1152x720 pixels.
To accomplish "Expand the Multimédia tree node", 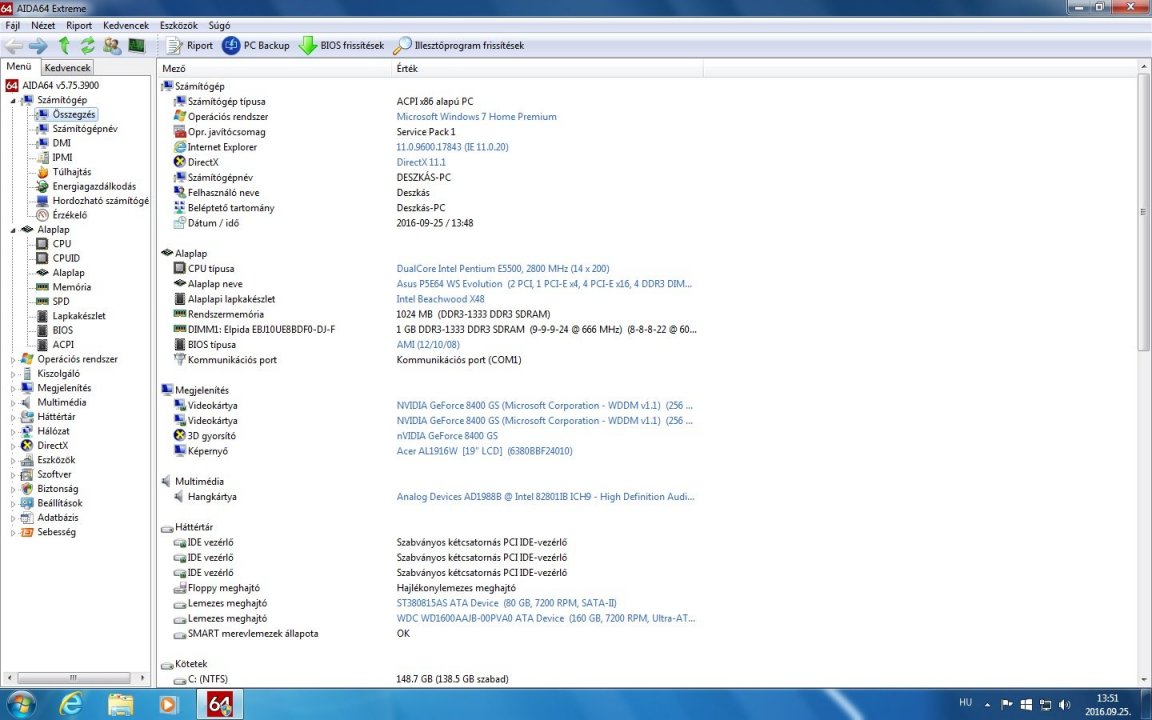I will pos(13,403).
